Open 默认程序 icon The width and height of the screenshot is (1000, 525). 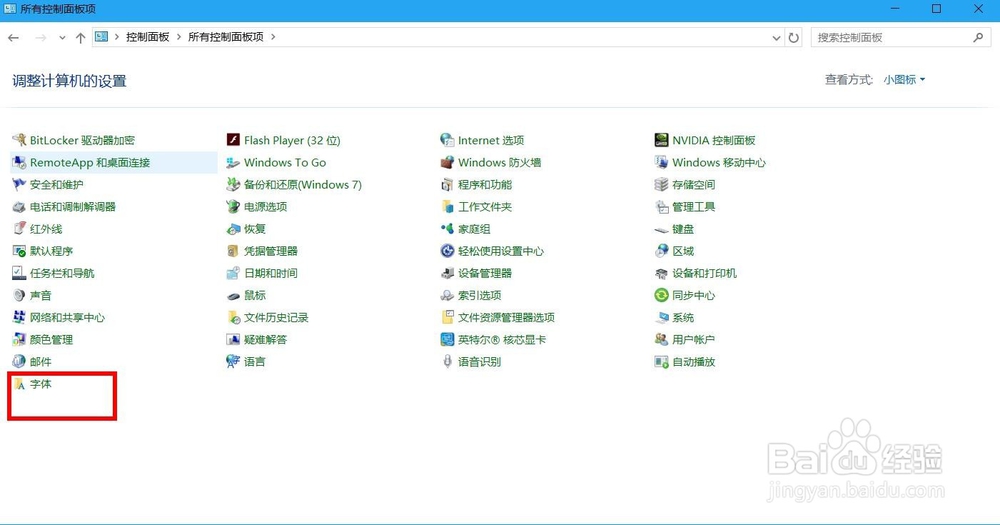click(x=19, y=251)
